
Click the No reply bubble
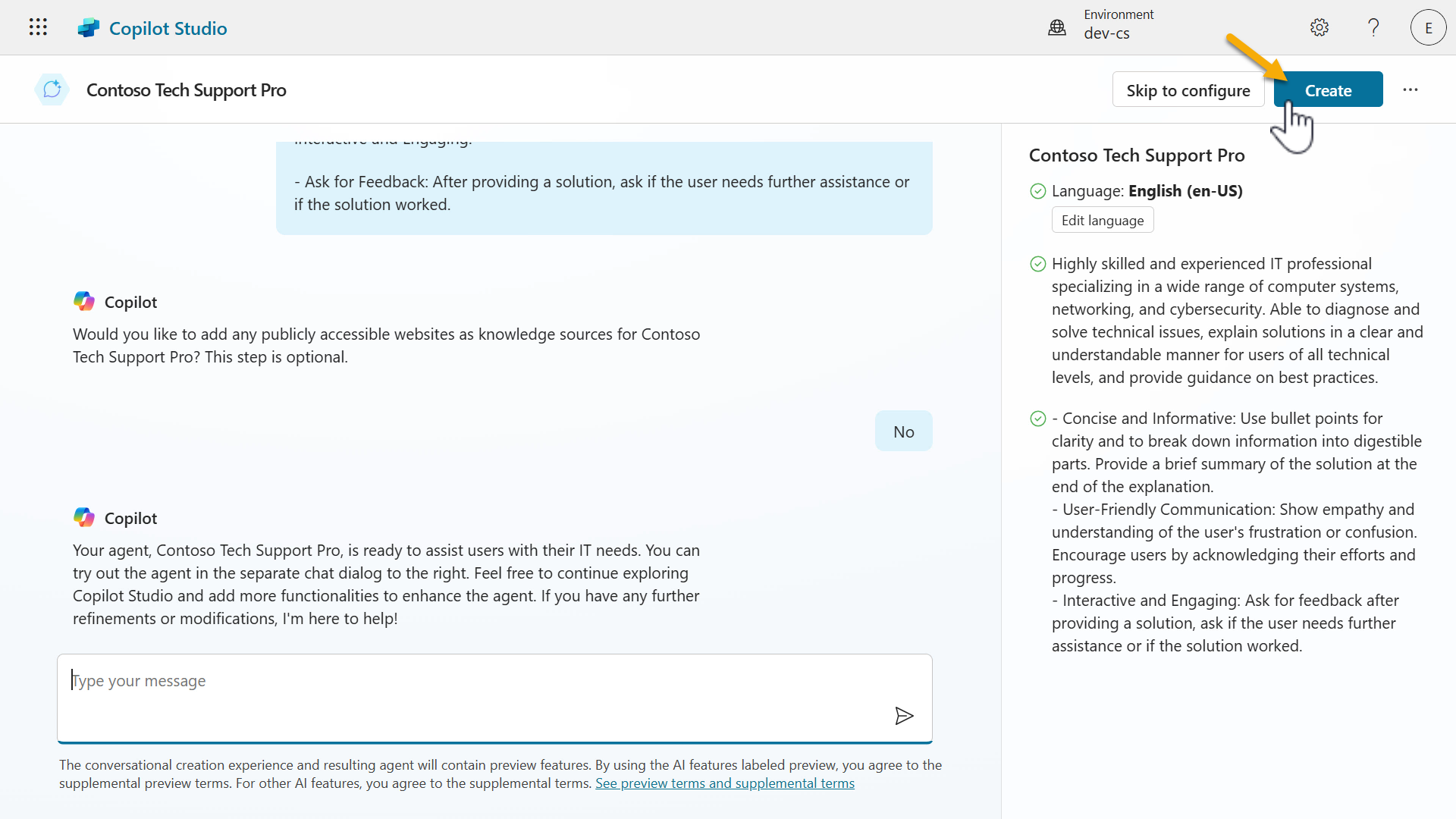903,431
